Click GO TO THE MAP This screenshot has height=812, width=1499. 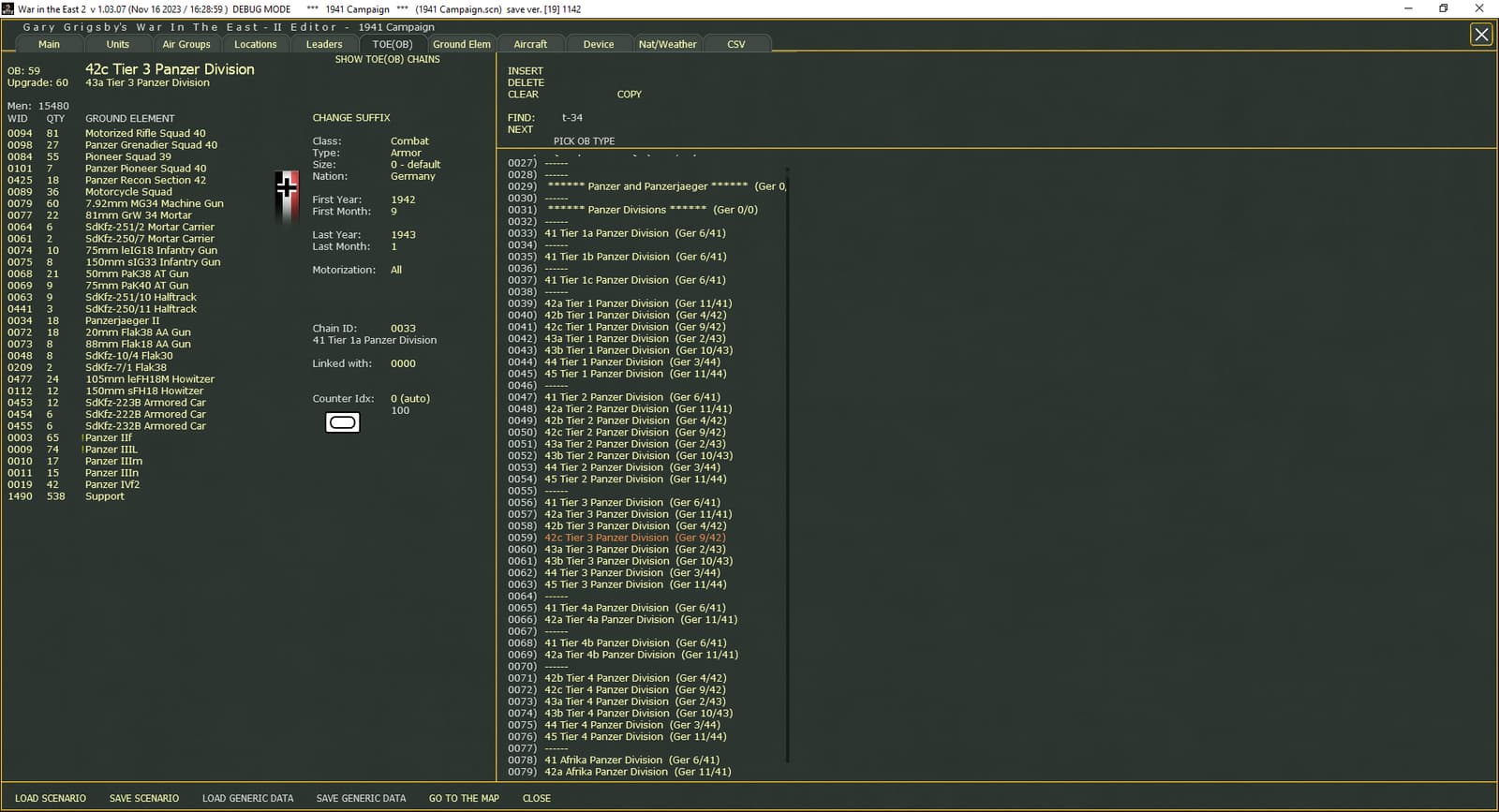coord(464,799)
